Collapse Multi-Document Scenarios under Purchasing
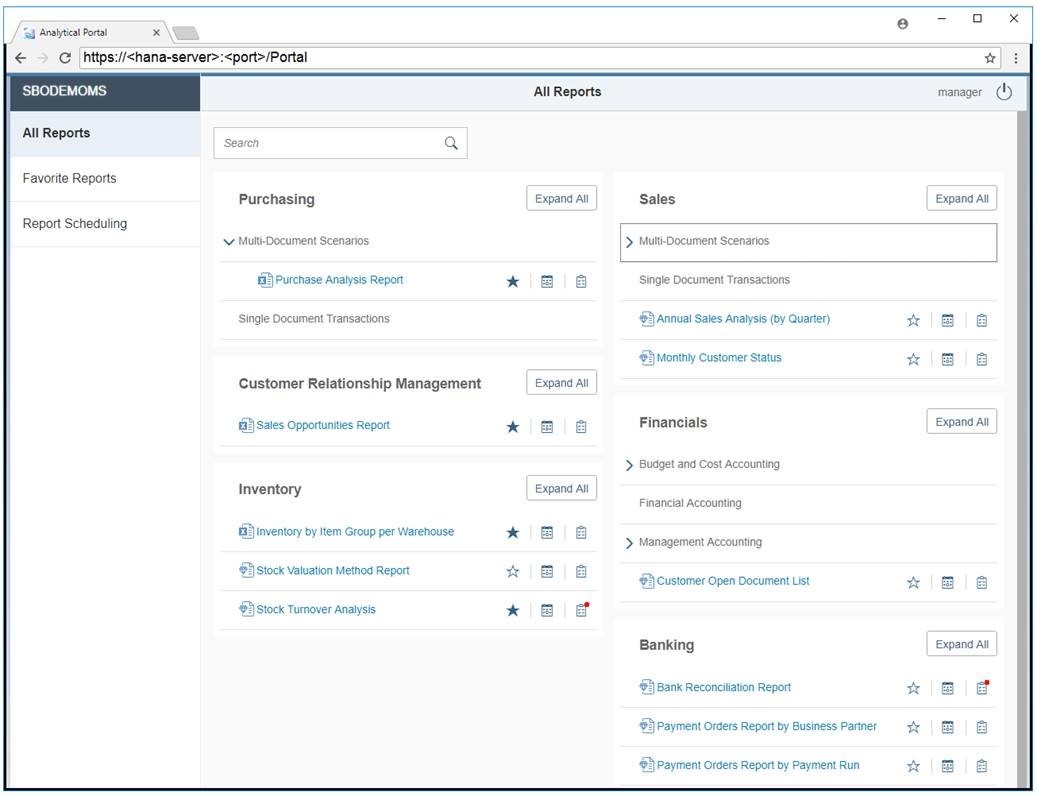This screenshot has width=1037, height=796. (229, 242)
